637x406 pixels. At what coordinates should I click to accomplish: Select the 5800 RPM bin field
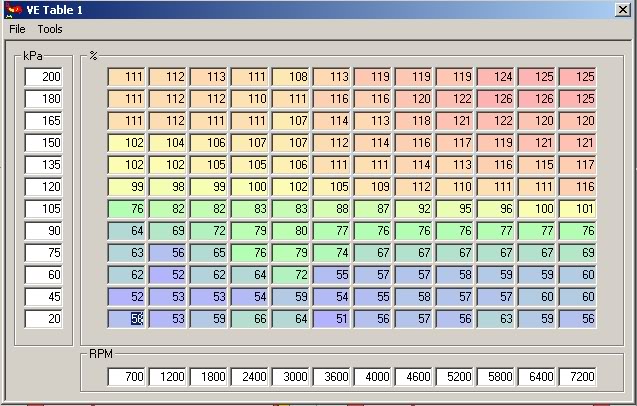[496, 376]
